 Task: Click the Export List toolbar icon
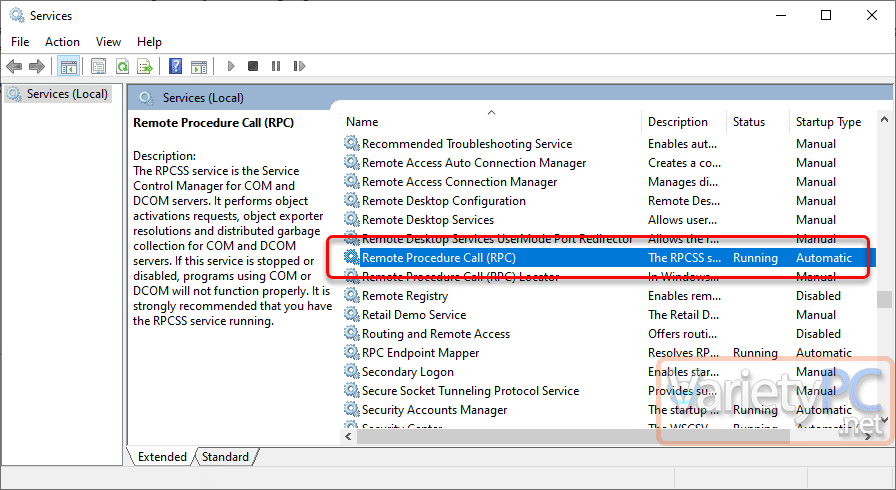(145, 66)
